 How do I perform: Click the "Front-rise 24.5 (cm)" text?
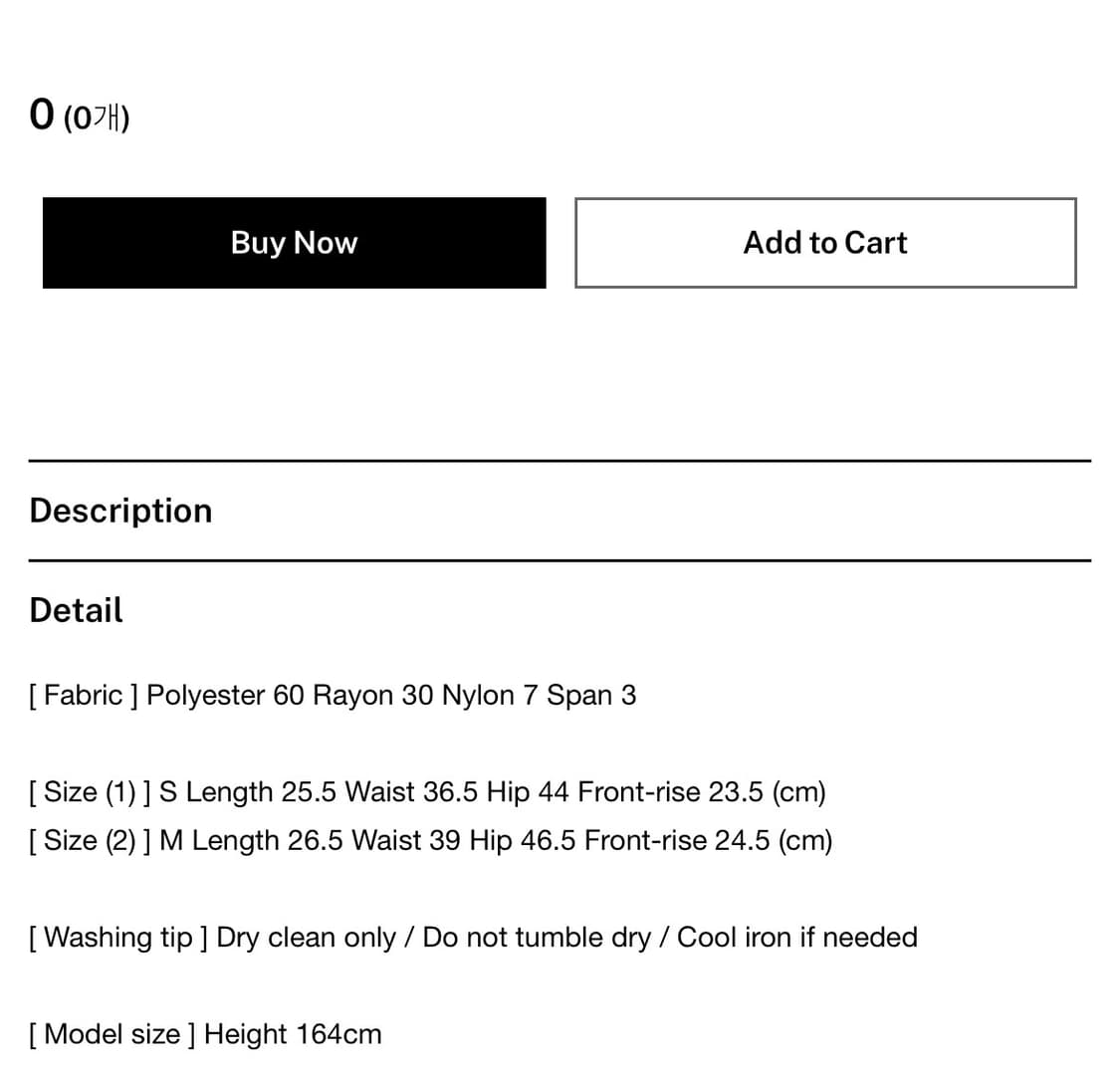click(x=708, y=841)
